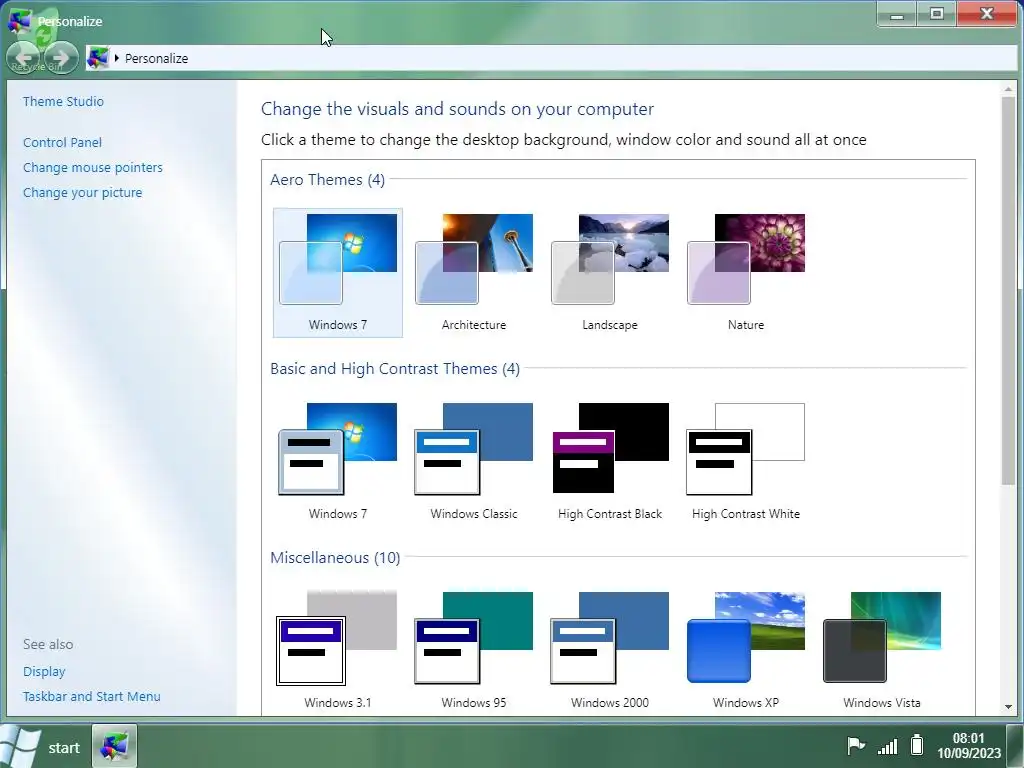Open Change your picture
Screen dimensions: 1024x768
(x=82, y=193)
